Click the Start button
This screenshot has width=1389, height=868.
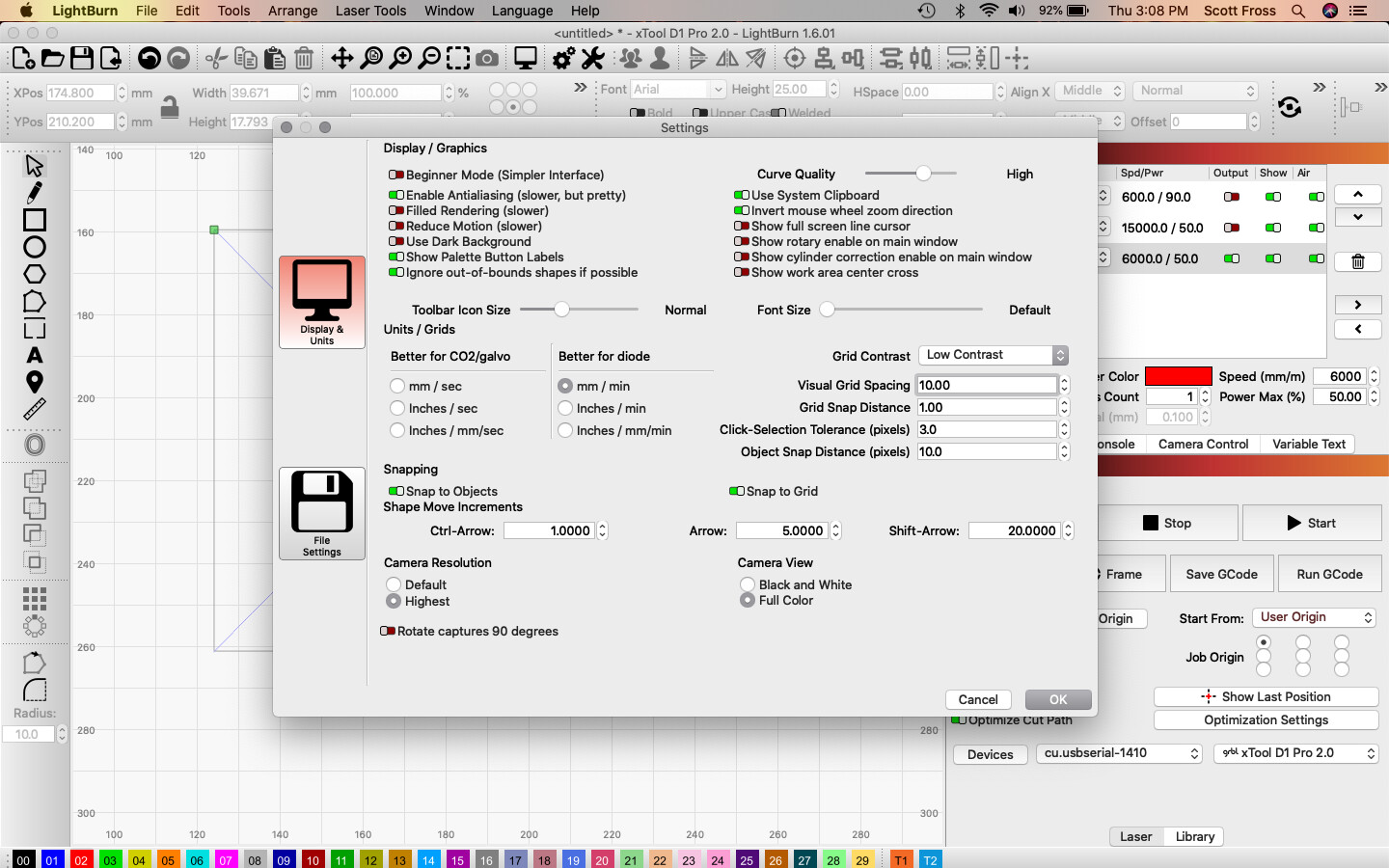(x=1312, y=523)
